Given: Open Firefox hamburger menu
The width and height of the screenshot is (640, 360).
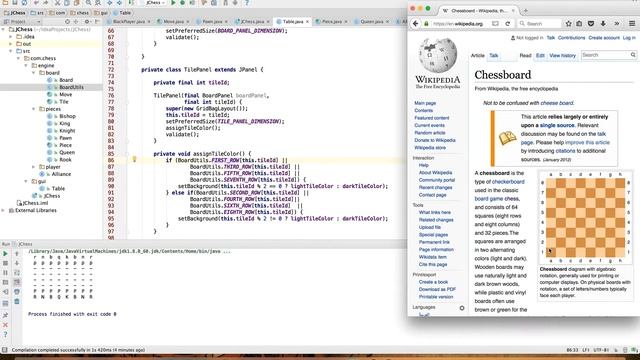Looking at the screenshot, I should pyautogui.click(x=632, y=24).
